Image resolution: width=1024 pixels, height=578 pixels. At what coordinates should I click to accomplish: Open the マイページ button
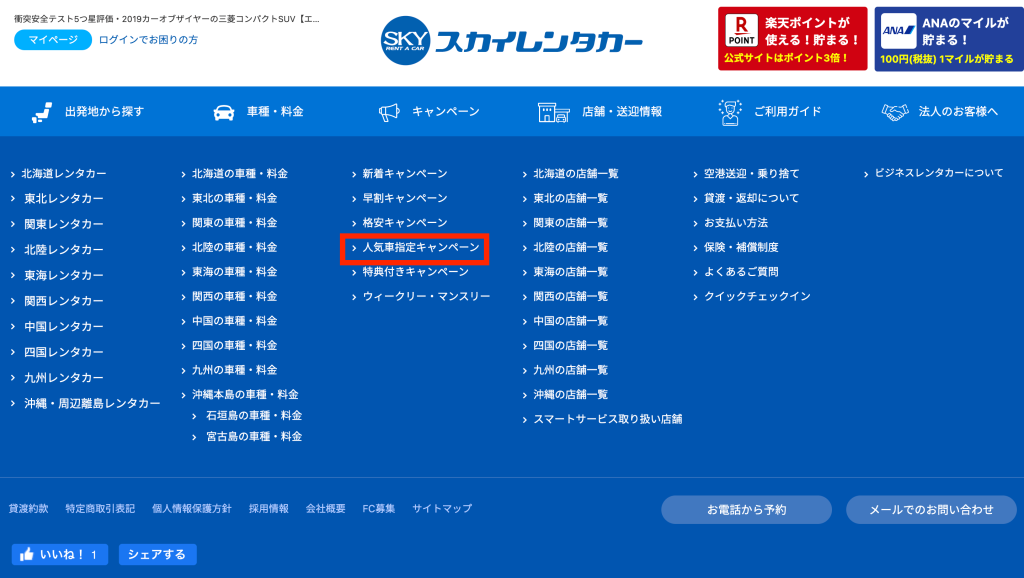tap(53, 40)
